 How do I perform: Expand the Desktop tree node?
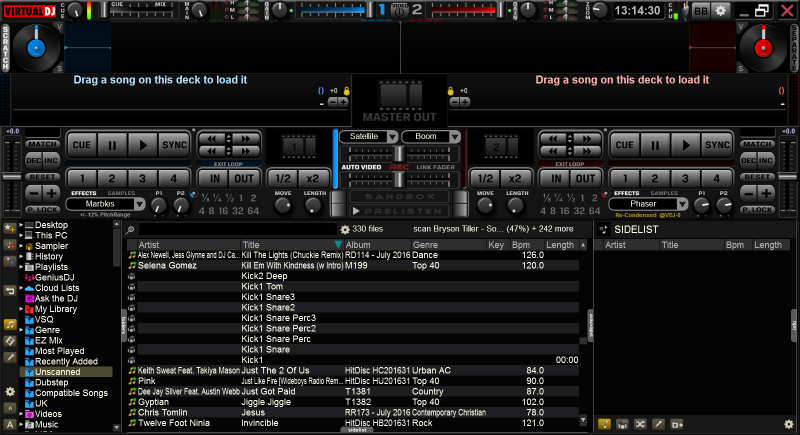coord(21,225)
